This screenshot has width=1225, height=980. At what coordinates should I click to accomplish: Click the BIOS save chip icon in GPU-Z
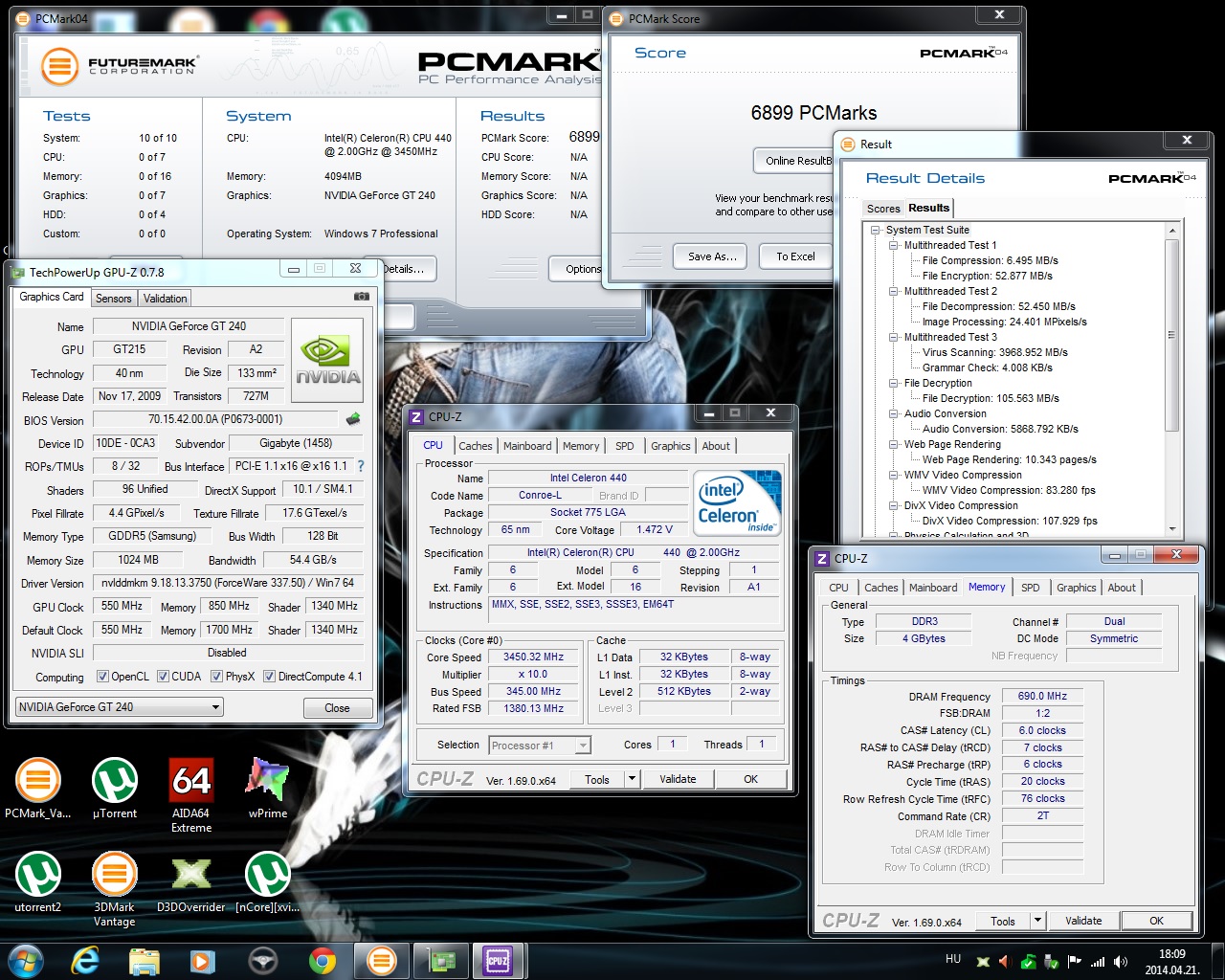353,419
